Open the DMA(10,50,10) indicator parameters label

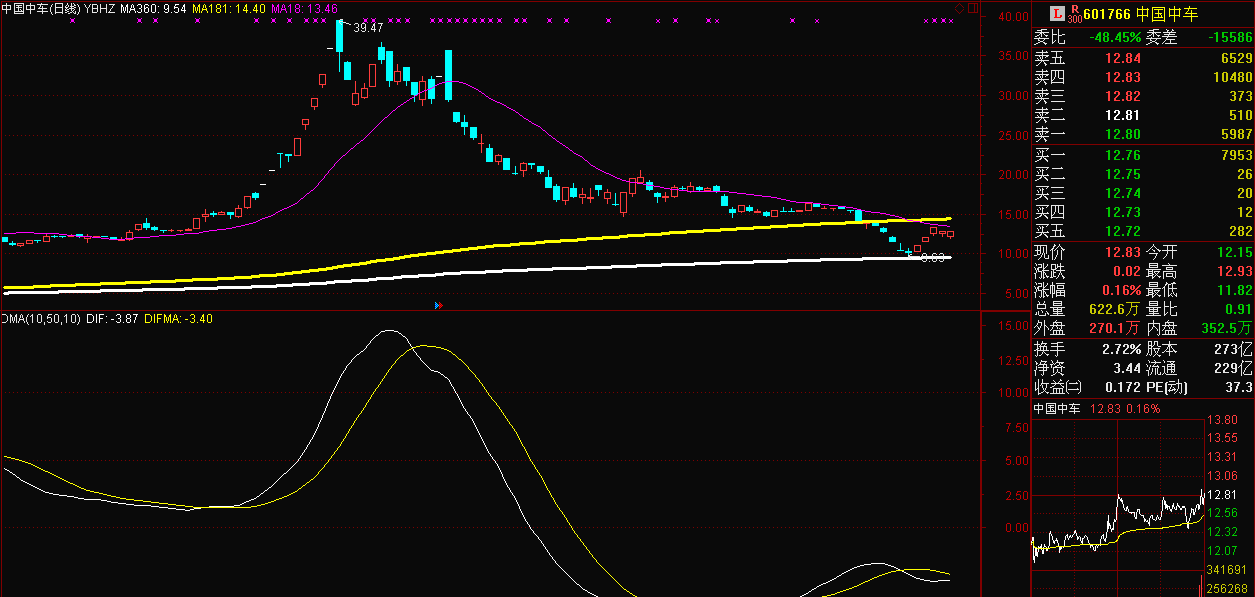pyautogui.click(x=40, y=319)
